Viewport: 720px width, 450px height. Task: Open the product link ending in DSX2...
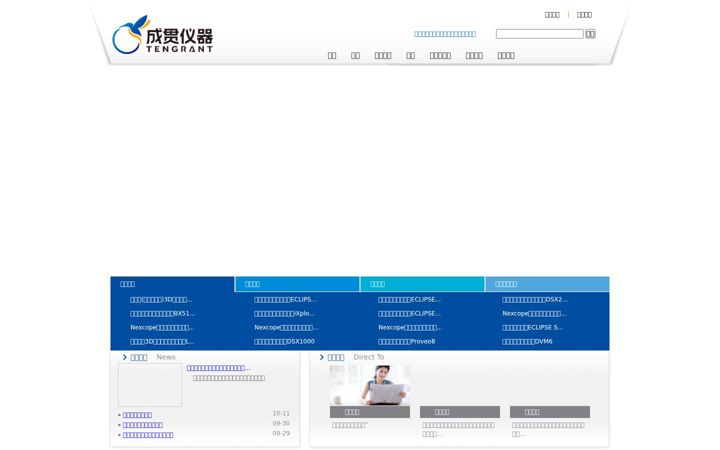click(534, 299)
